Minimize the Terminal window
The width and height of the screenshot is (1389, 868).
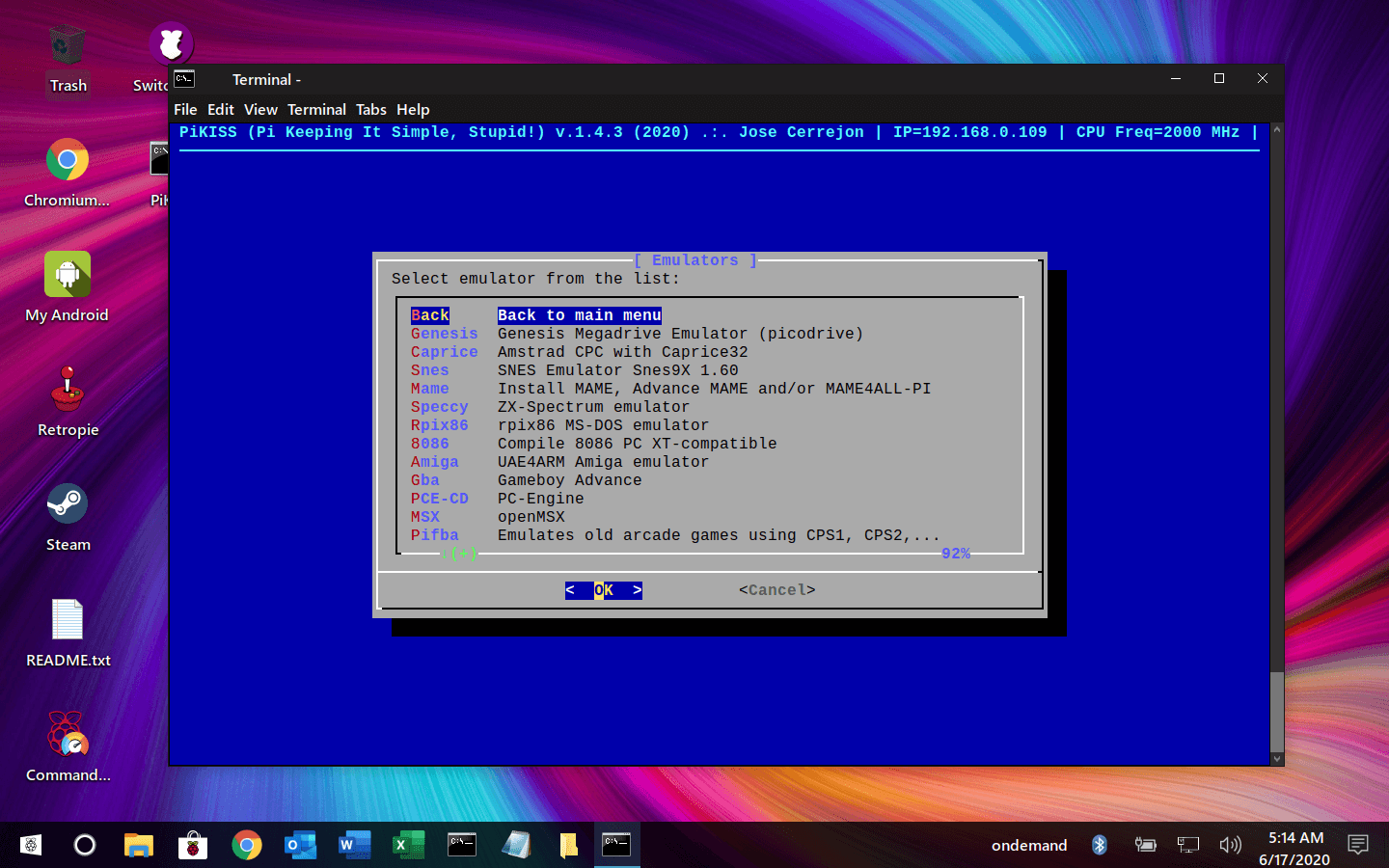[1176, 79]
